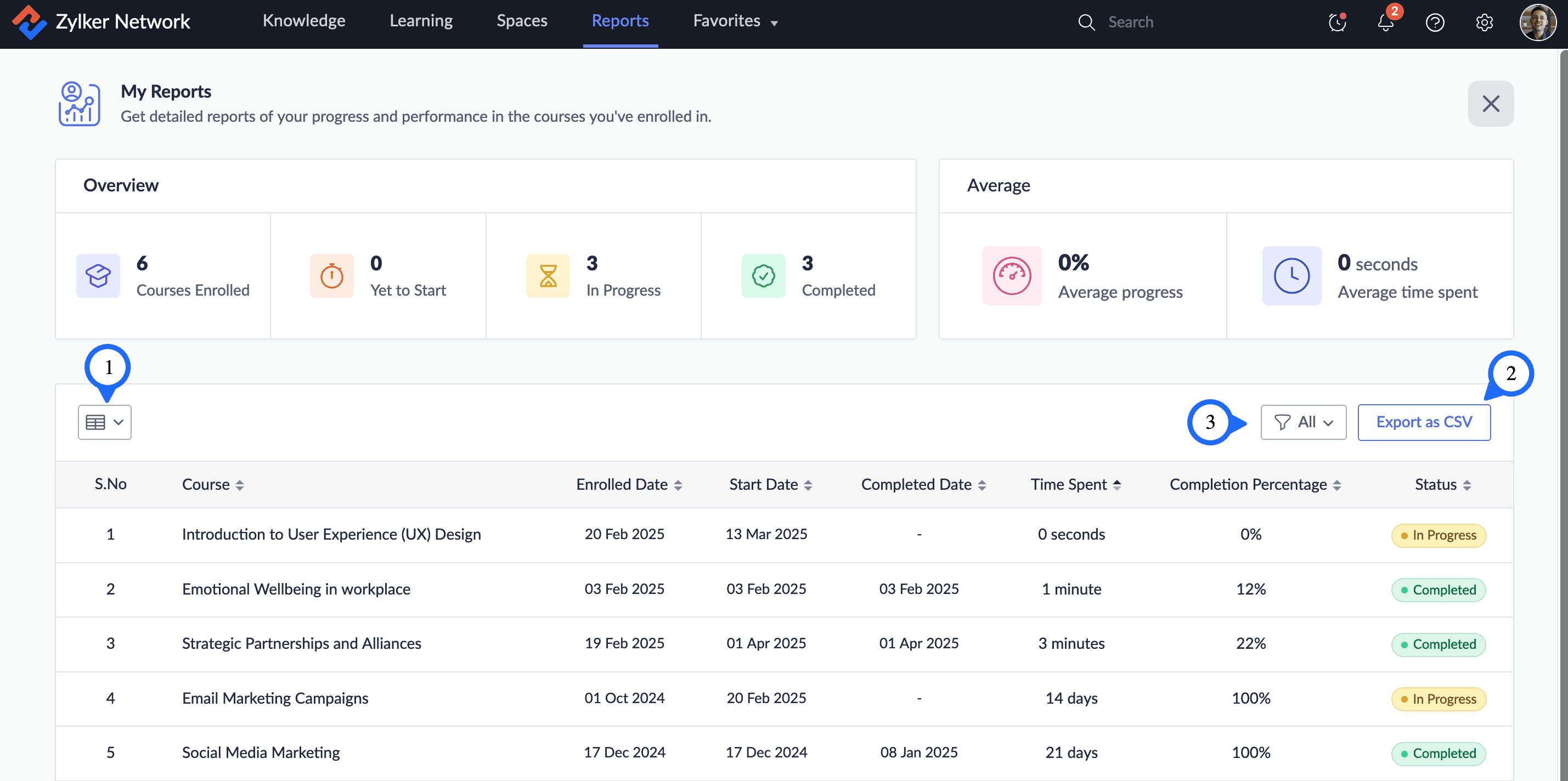Click Export as CSV button
Image resolution: width=1568 pixels, height=781 pixels.
pos(1424,422)
